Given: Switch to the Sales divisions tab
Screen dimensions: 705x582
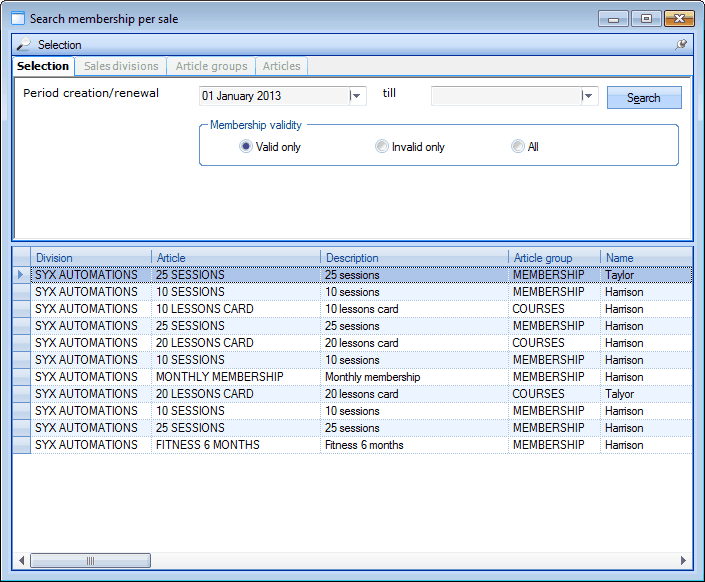Looking at the screenshot, I should point(121,66).
